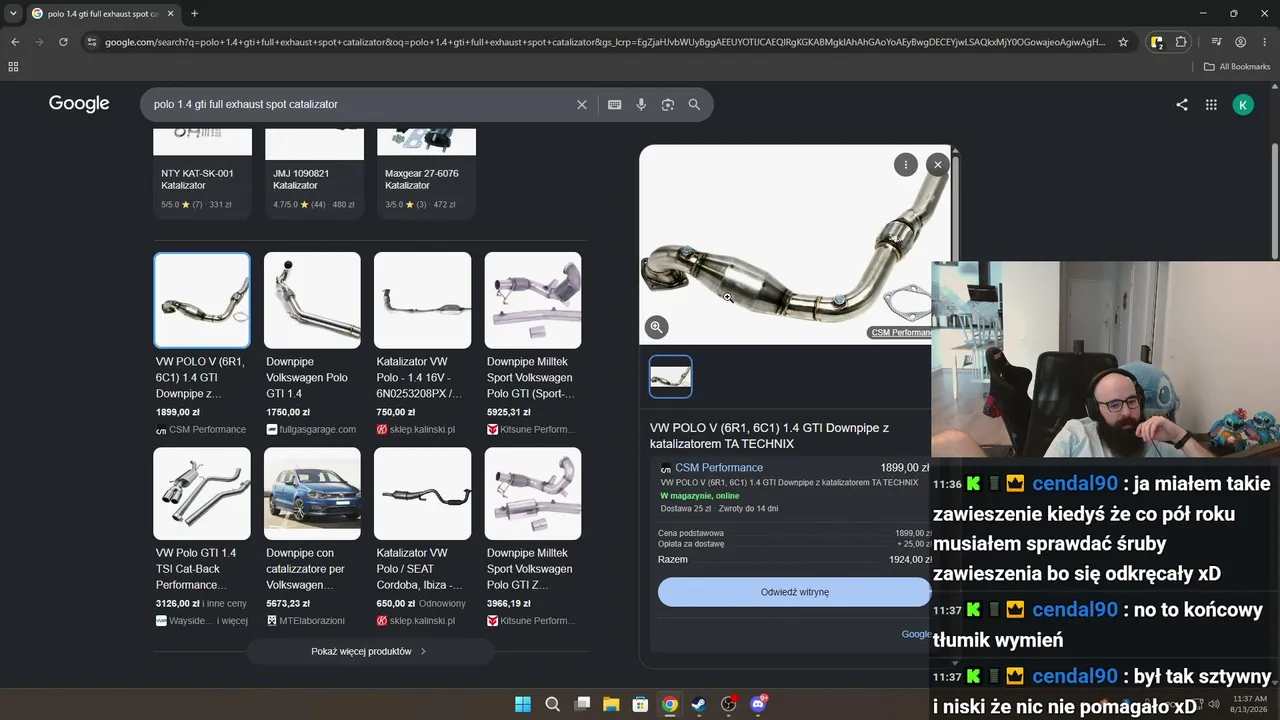Switch to the polo 1.4 gti search tab
This screenshot has width=1280, height=720.
pyautogui.click(x=100, y=14)
